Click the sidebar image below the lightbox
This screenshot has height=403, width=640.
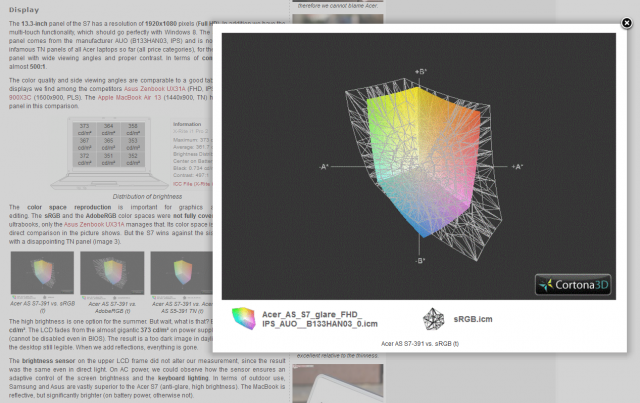[x=338, y=381]
